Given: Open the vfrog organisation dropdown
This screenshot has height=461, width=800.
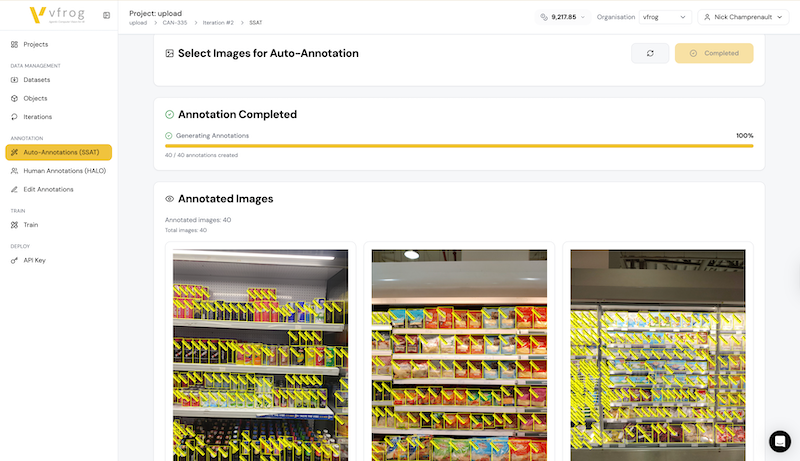Looking at the screenshot, I should [665, 17].
